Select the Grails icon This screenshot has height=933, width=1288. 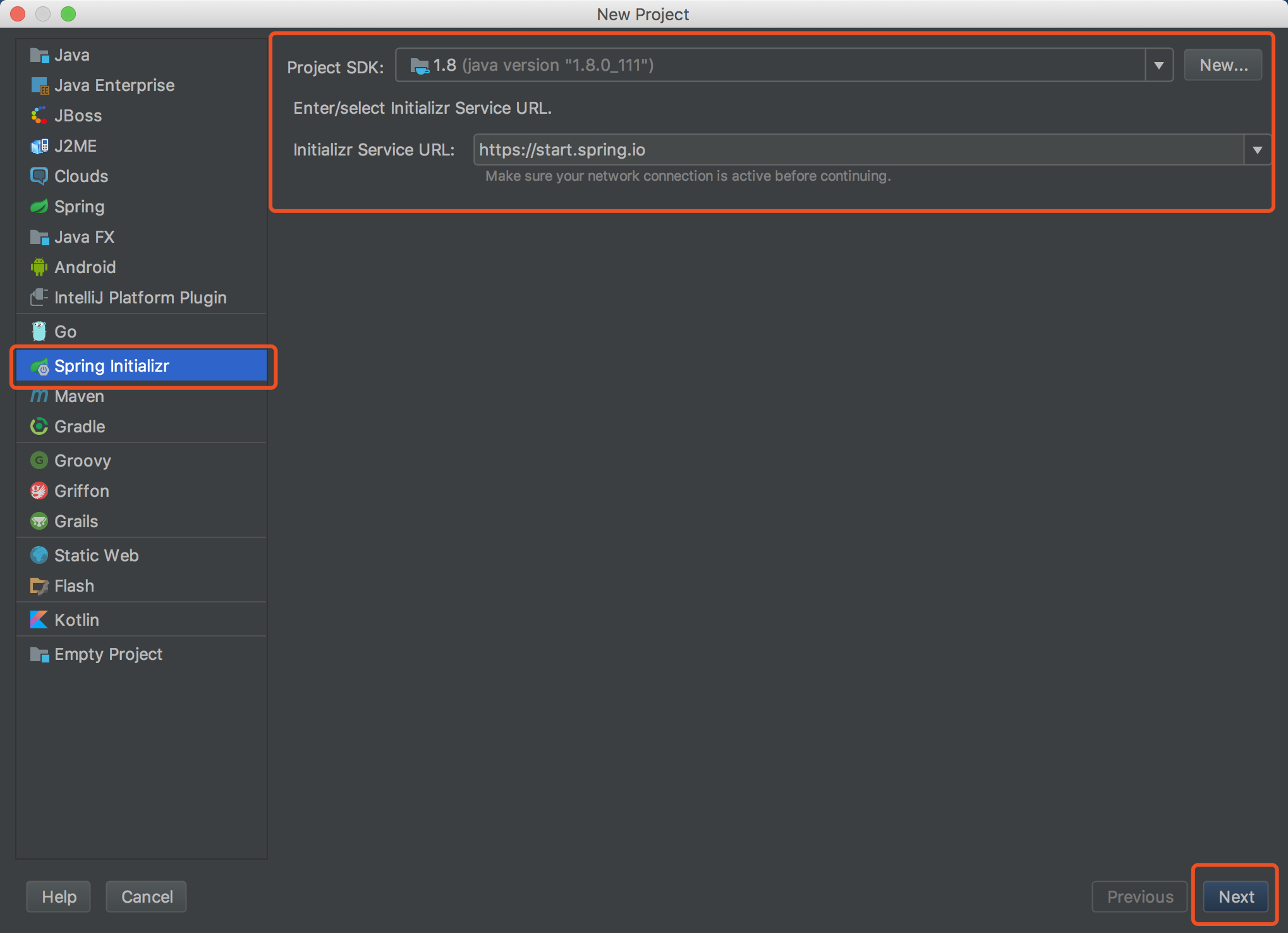coord(39,521)
